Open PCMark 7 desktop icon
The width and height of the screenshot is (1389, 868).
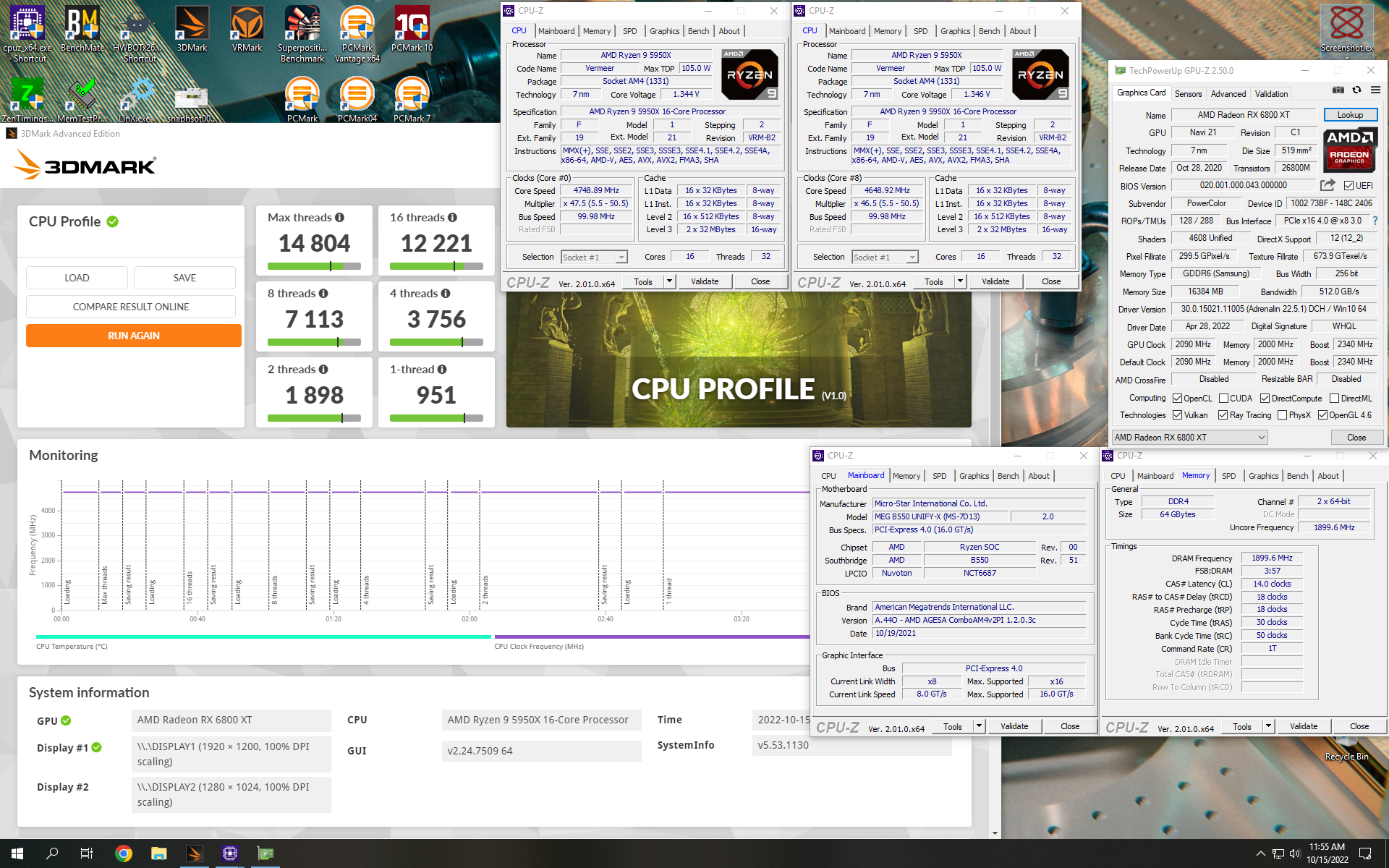point(412,100)
